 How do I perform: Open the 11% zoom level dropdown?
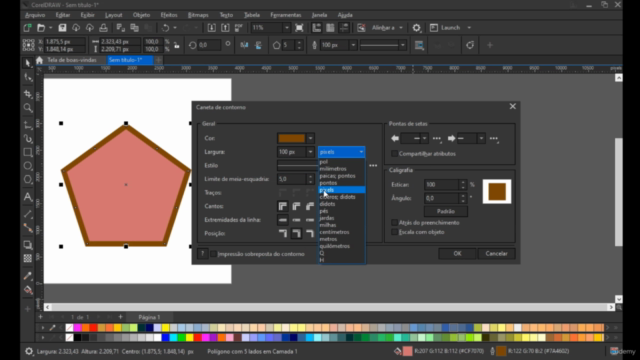[x=287, y=28]
